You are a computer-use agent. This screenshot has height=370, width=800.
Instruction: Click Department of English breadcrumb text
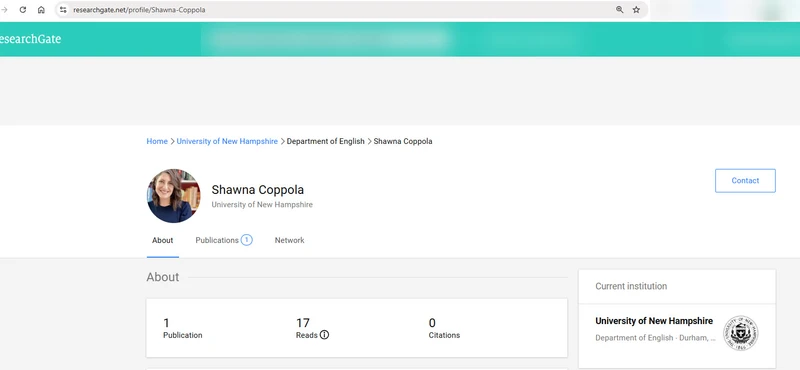point(326,141)
